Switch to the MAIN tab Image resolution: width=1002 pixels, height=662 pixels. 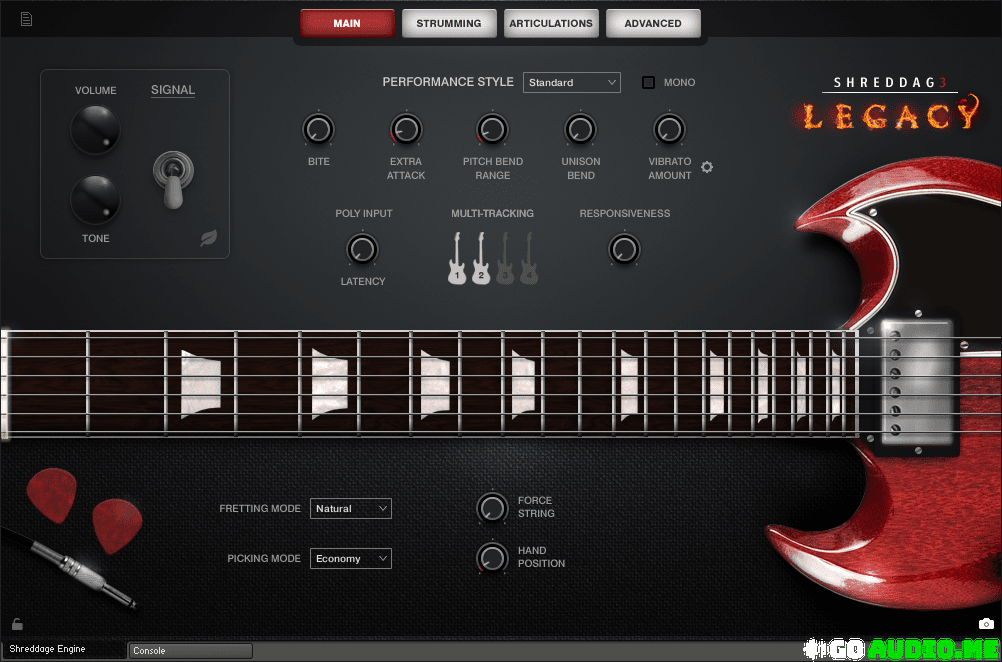coord(347,23)
